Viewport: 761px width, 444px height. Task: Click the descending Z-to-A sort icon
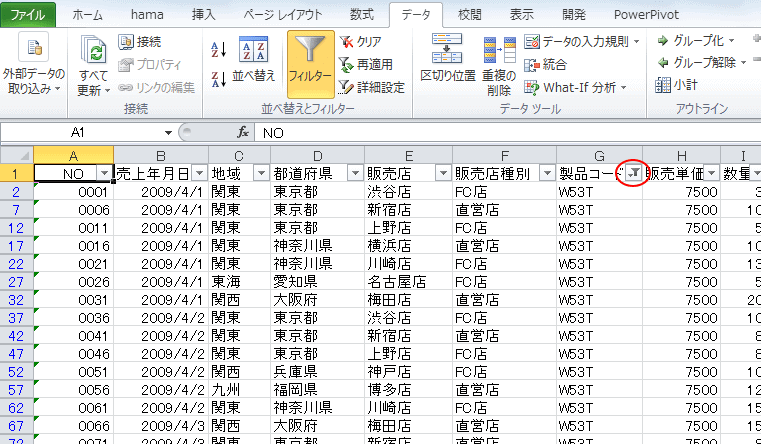(x=219, y=77)
